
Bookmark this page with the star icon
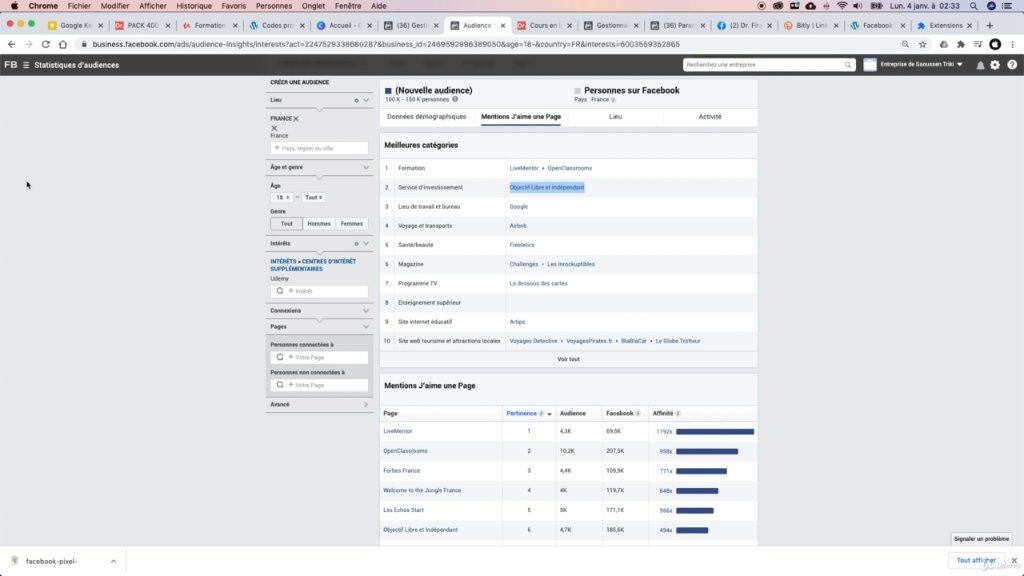coord(923,44)
